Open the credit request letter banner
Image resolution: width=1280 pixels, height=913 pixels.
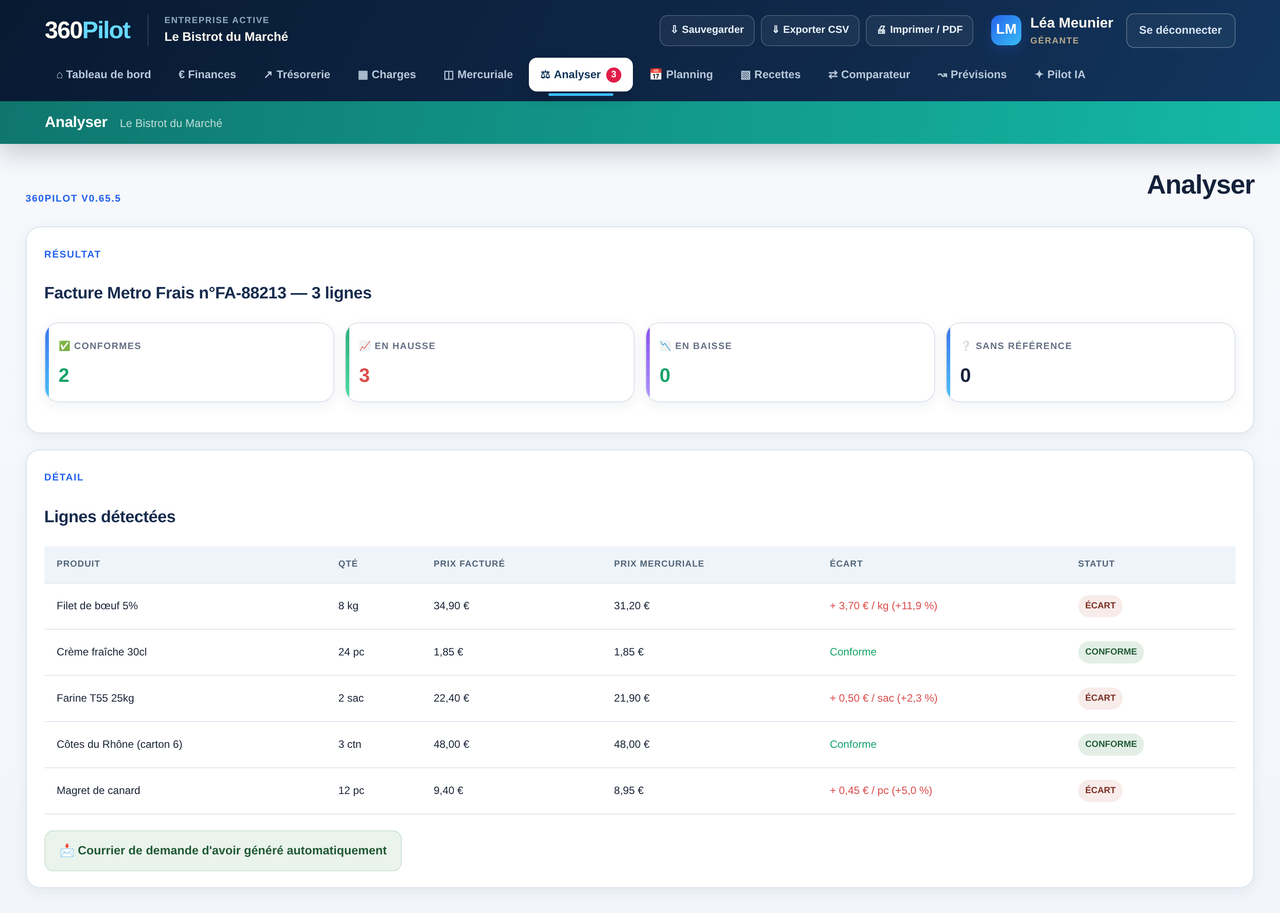coord(223,851)
